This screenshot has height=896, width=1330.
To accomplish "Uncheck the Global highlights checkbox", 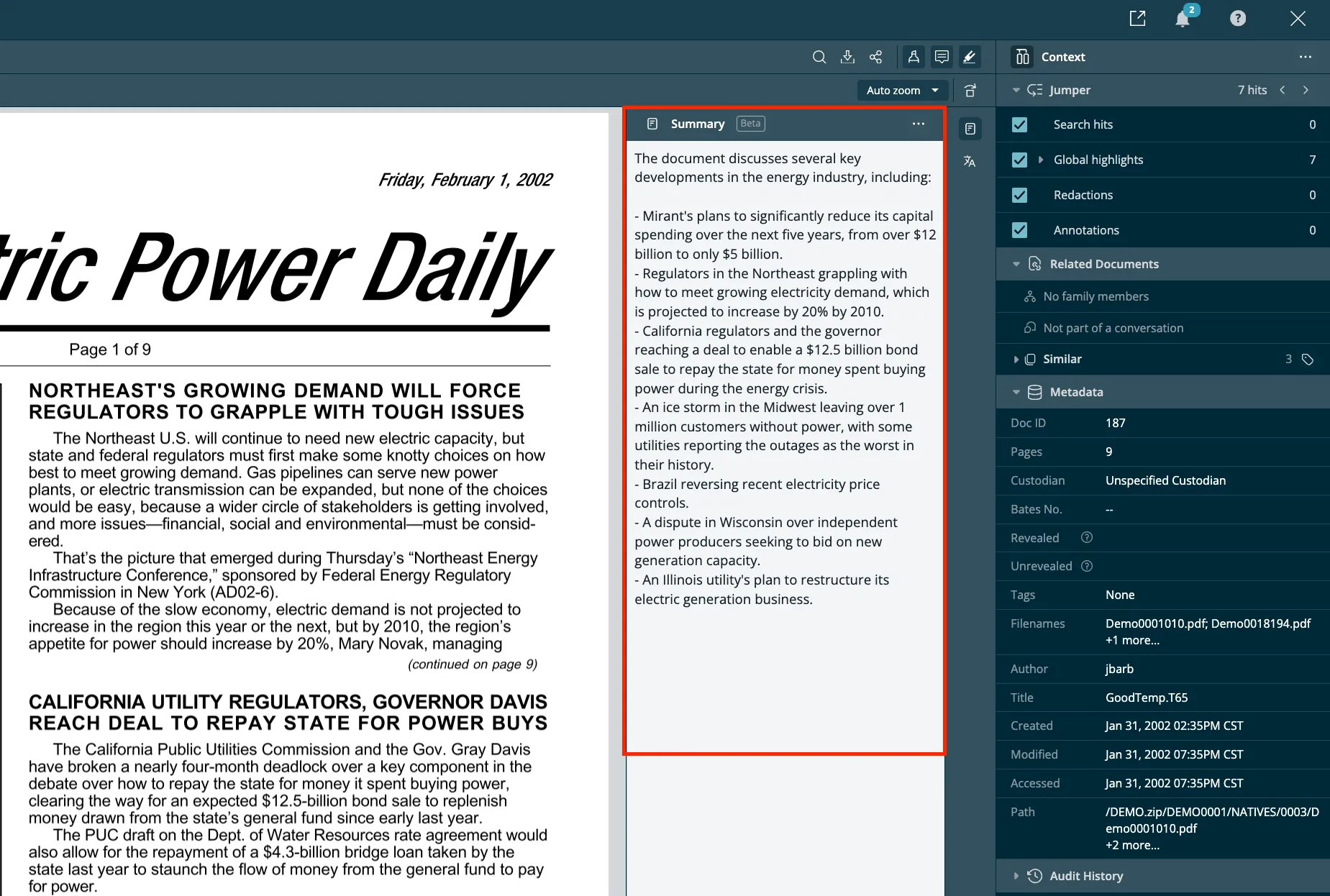I will (1019, 160).
